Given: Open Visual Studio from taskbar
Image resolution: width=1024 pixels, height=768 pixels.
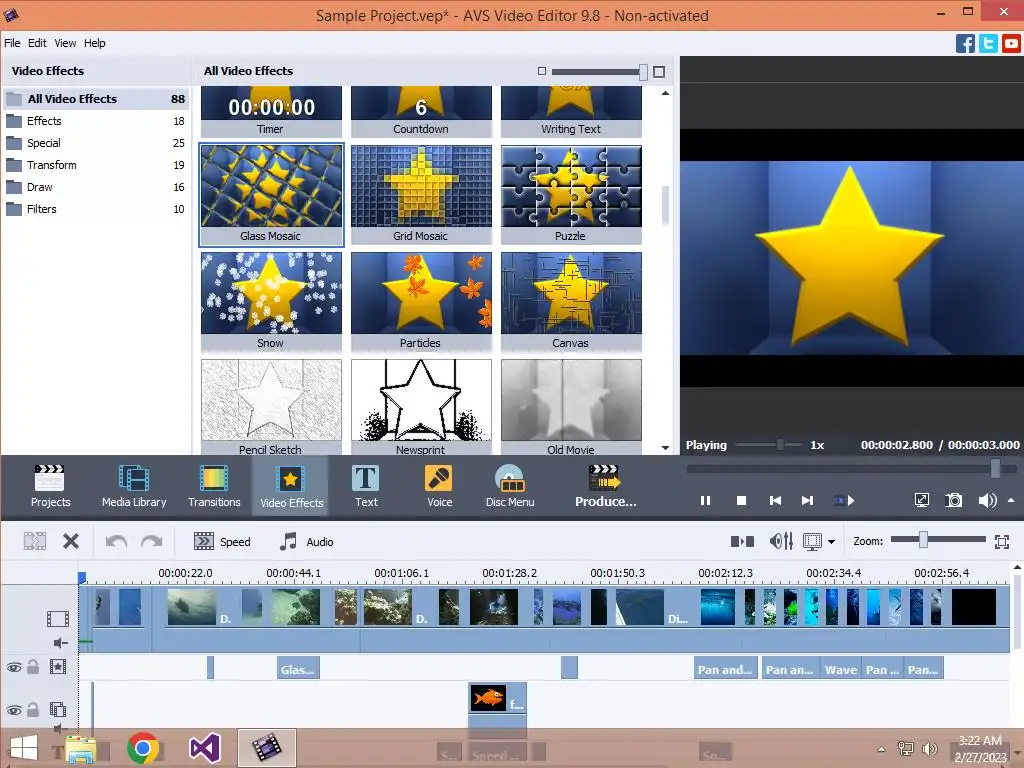Looking at the screenshot, I should 204,748.
